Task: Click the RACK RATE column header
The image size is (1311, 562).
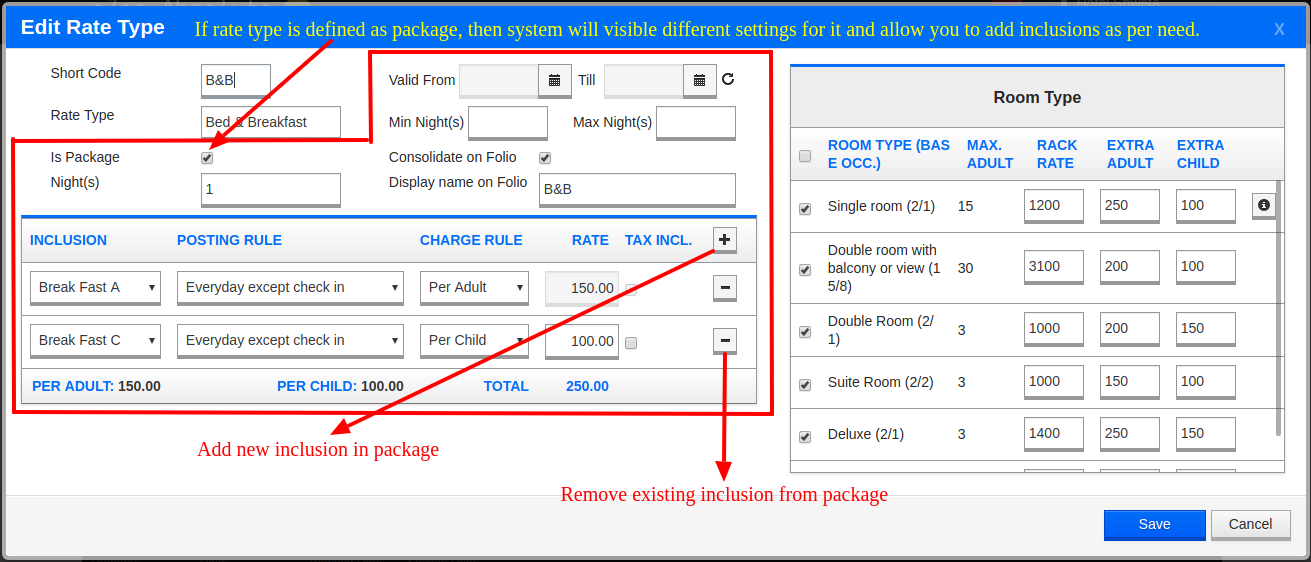Action: tap(1056, 154)
